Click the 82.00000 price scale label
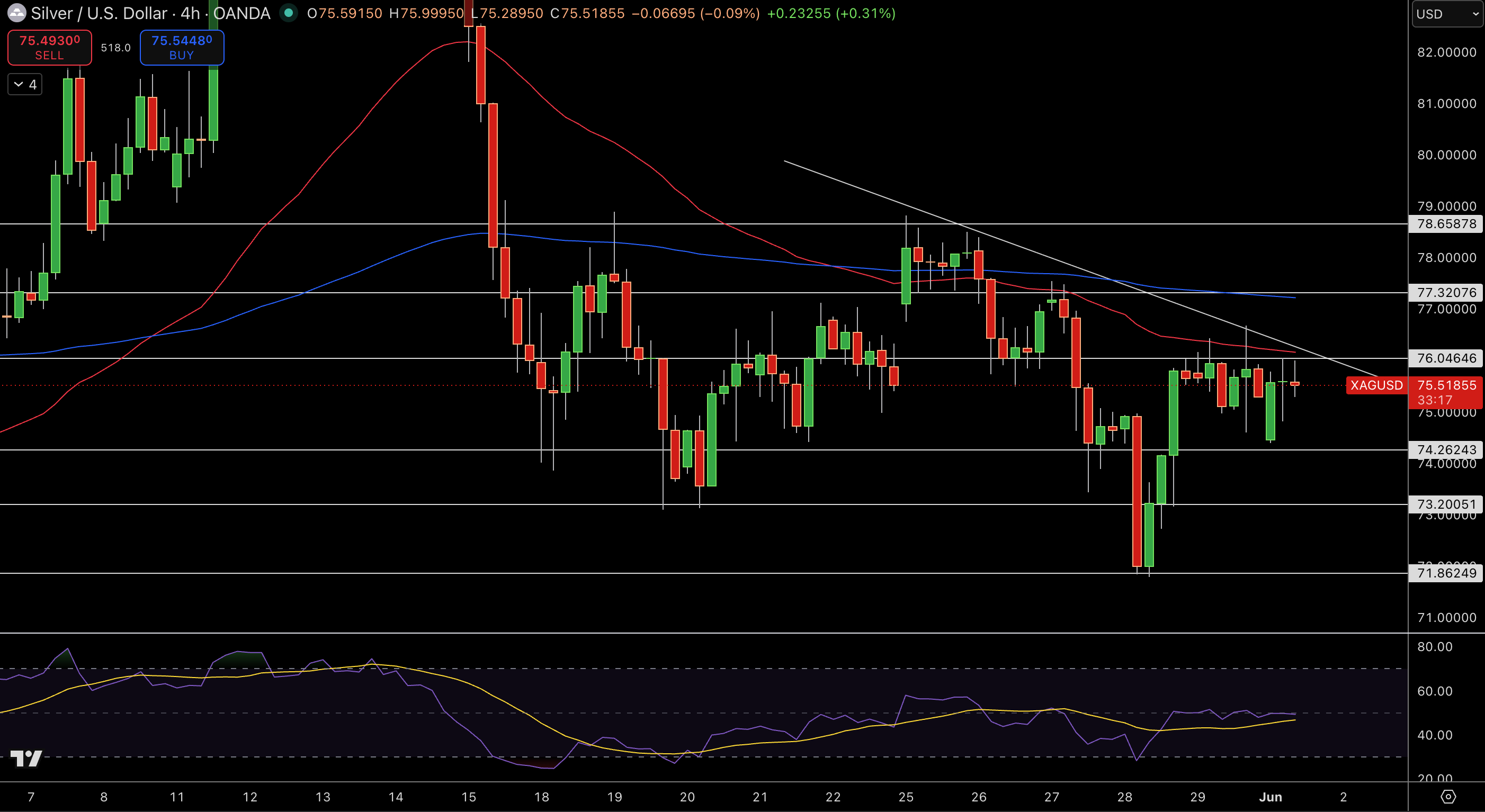This screenshot has height=812, width=1485. click(x=1446, y=52)
